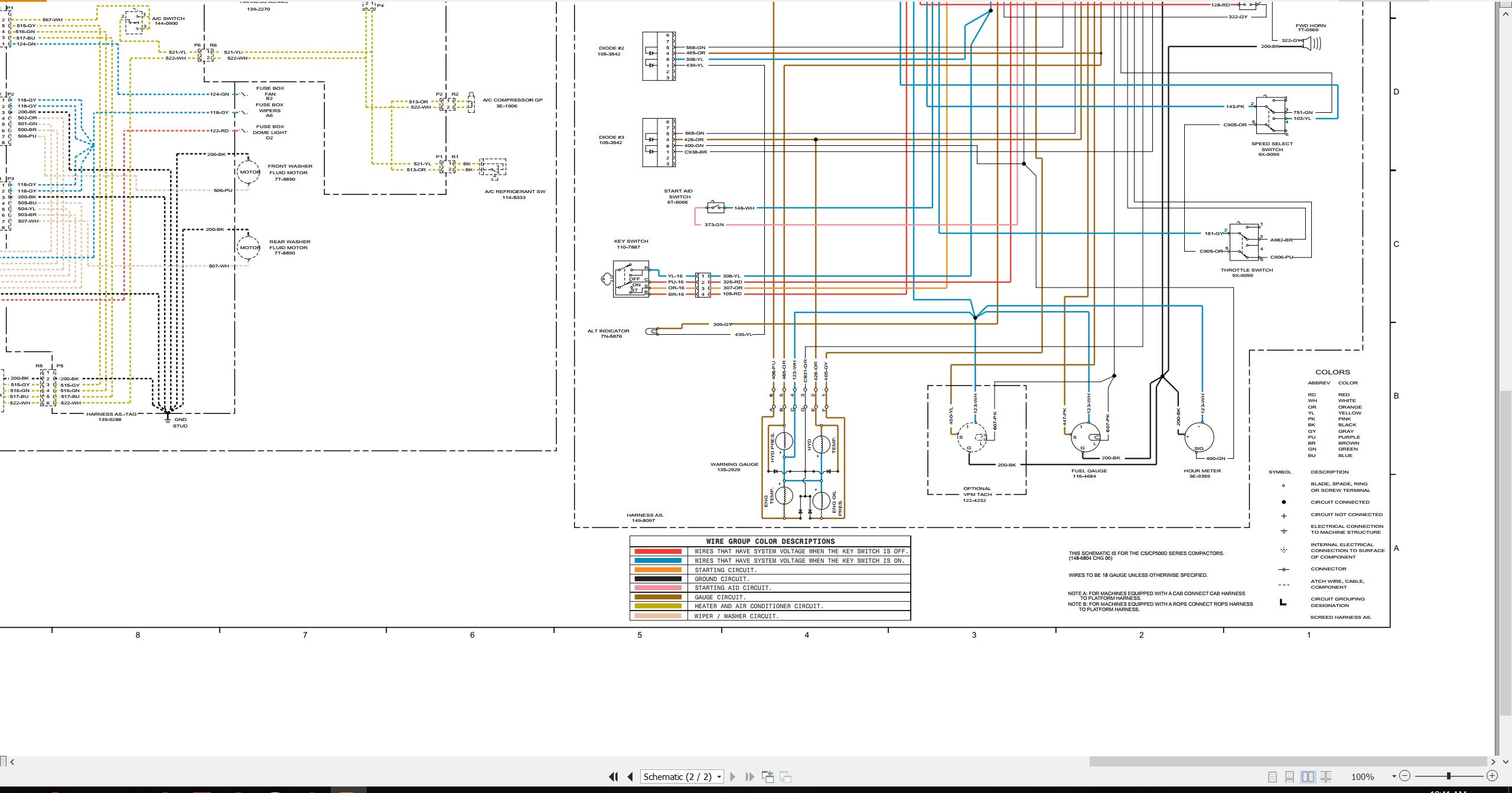
Task: Click the HOUR METER 3E-9359 label
Action: point(1202,474)
